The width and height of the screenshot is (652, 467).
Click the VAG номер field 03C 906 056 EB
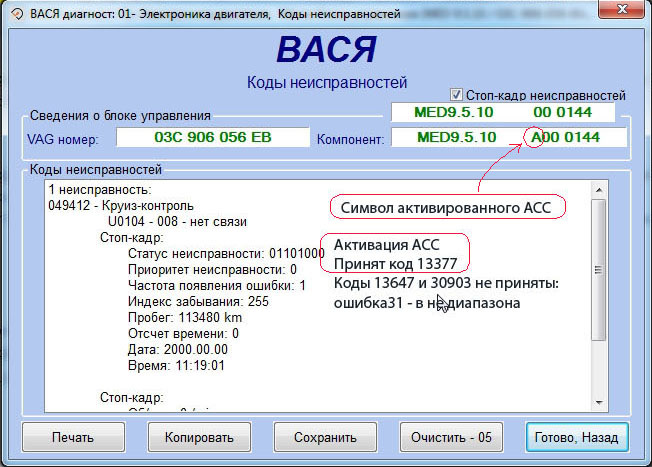click(213, 137)
